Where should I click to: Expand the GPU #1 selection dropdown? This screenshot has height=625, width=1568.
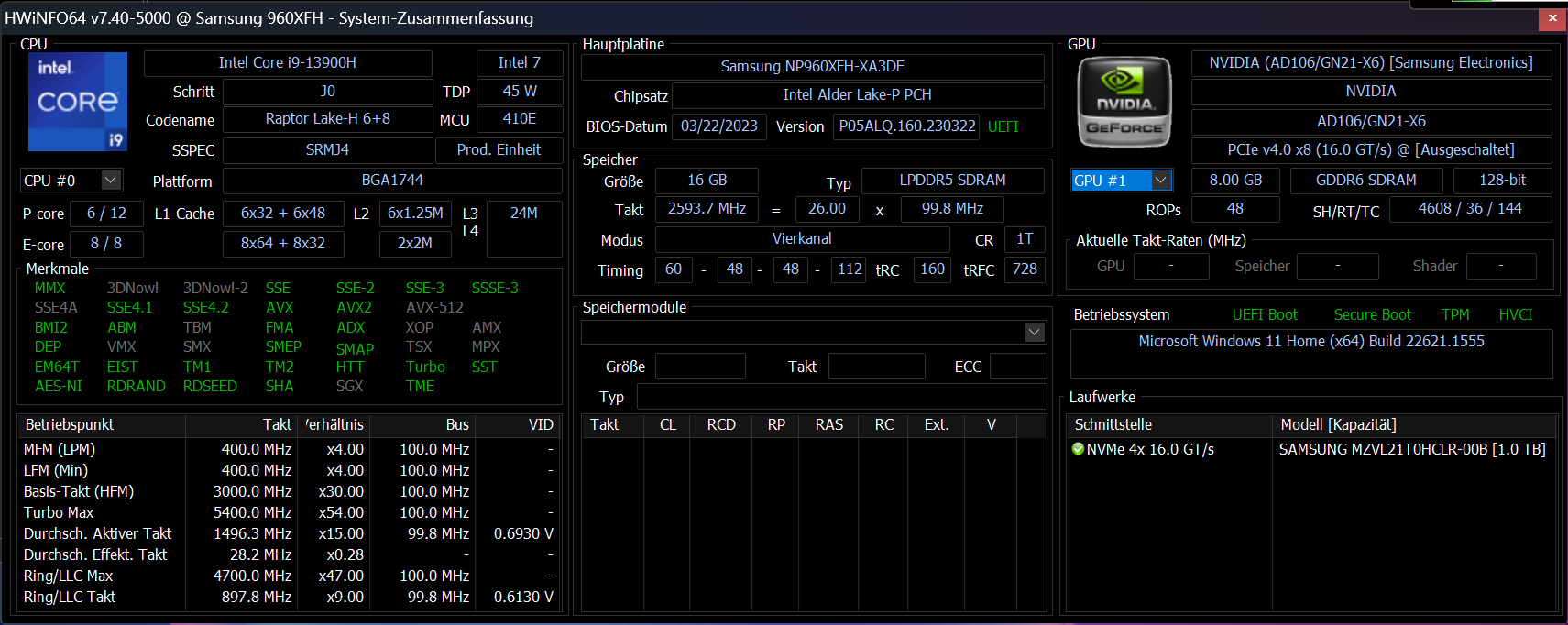pos(1160,181)
